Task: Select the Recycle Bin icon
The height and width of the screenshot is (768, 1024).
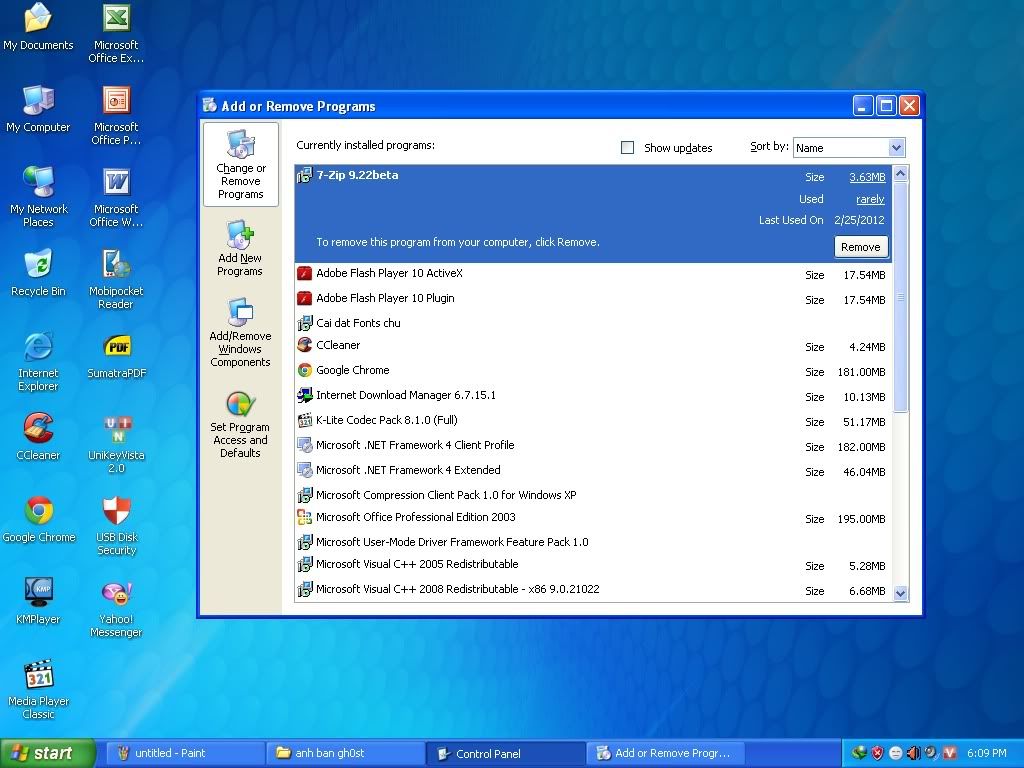Action: tap(38, 273)
